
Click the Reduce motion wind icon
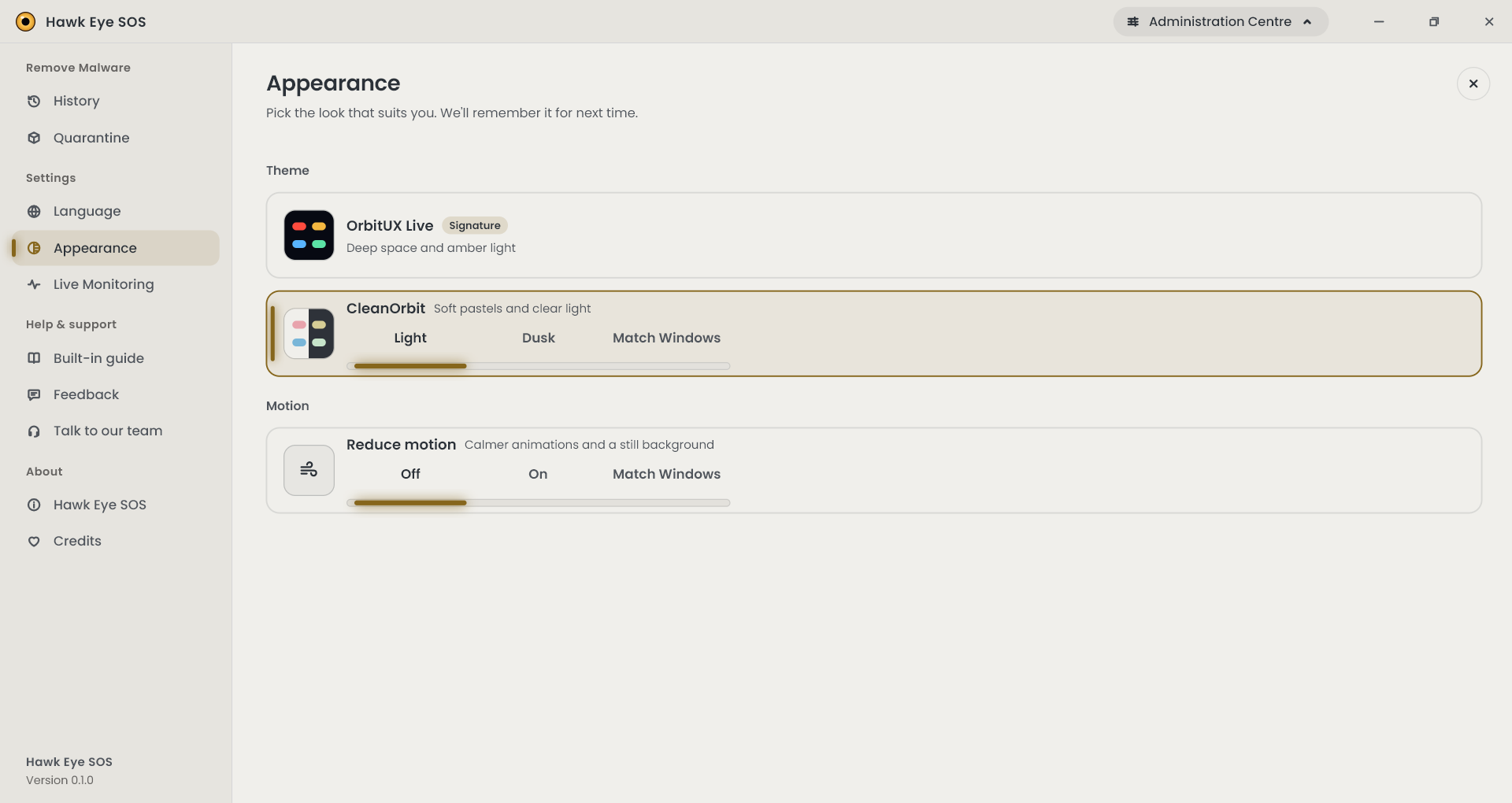tap(309, 470)
